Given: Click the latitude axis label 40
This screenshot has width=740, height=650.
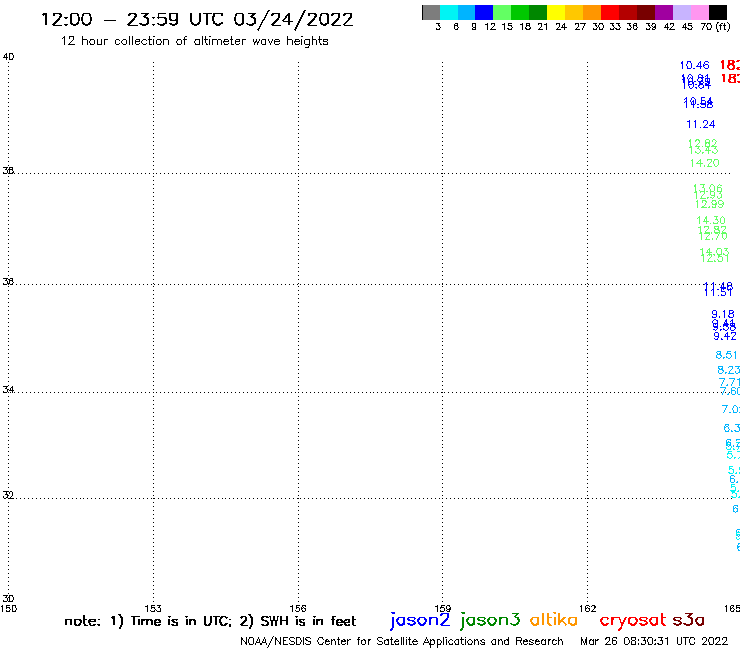Looking at the screenshot, I should pyautogui.click(x=8, y=57).
